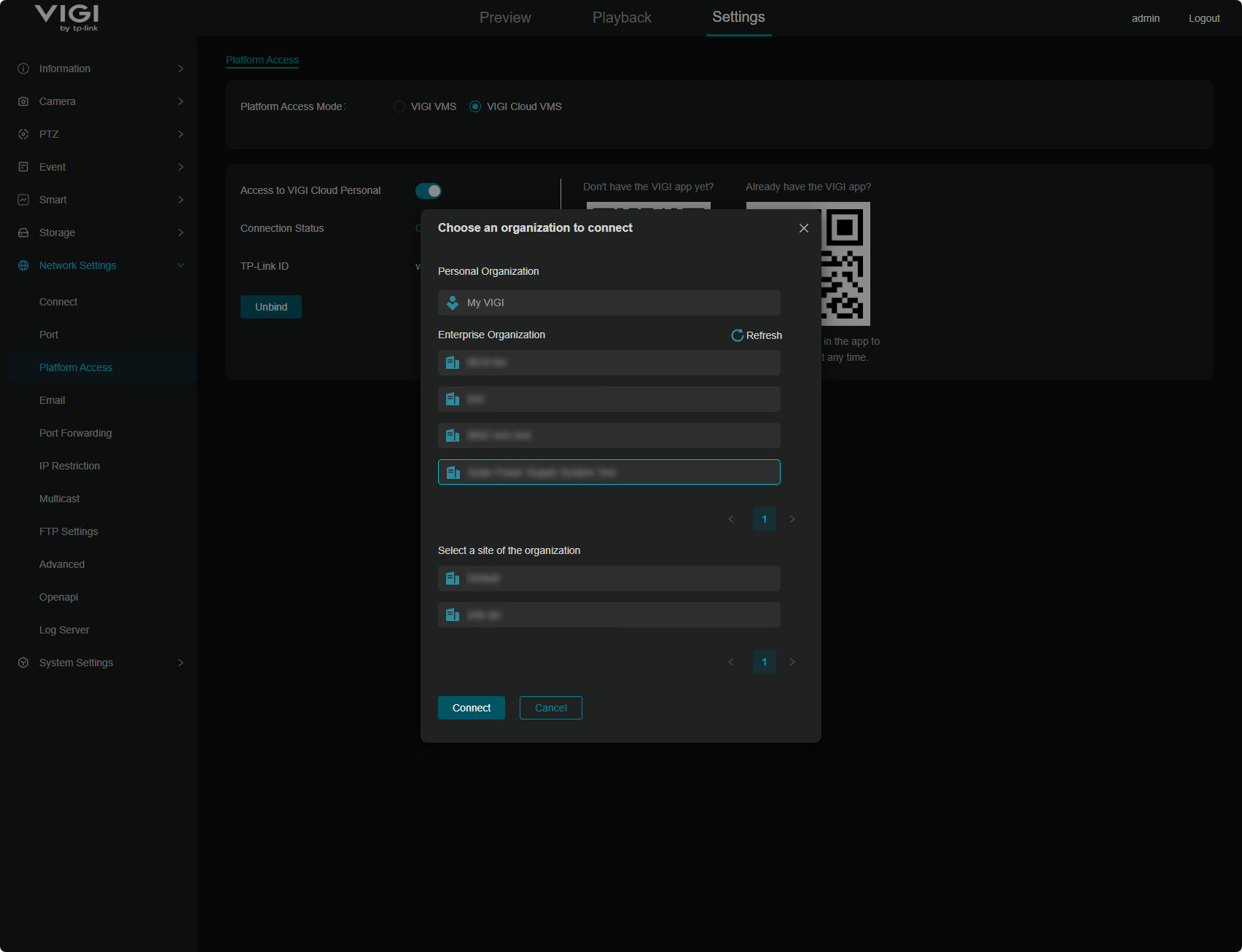Select the VIGI Cloud VMS radio button
Image resolution: width=1242 pixels, height=952 pixels.
click(475, 106)
